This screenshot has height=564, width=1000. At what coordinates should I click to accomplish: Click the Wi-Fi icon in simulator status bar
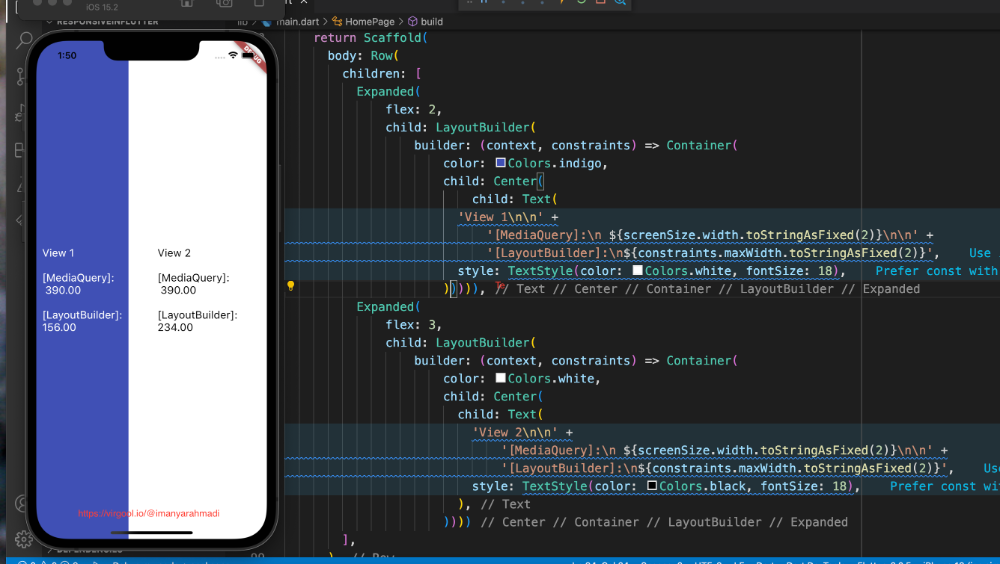pyautogui.click(x=233, y=56)
